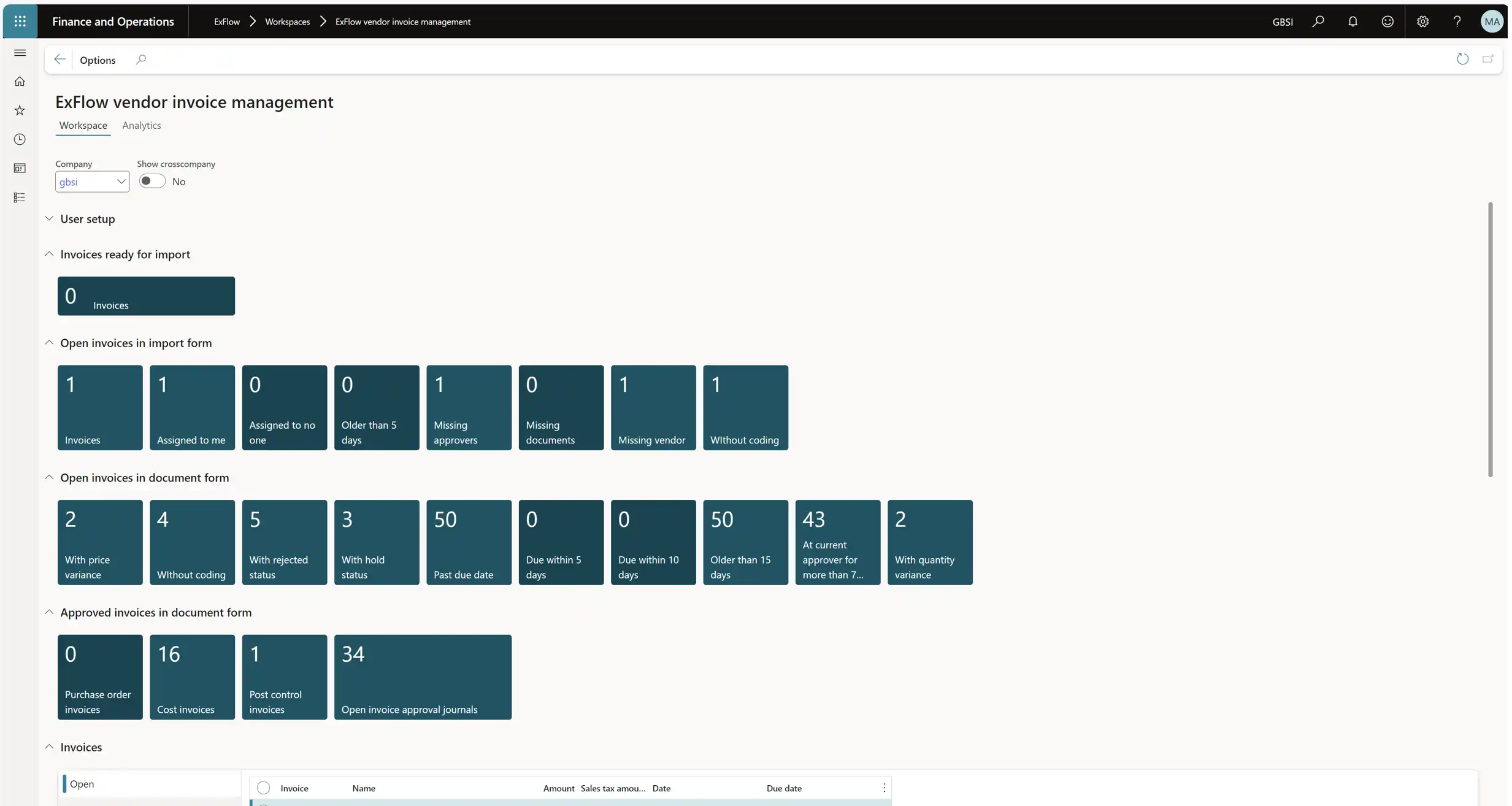Open Favorites star icon in sidebar

click(20, 110)
